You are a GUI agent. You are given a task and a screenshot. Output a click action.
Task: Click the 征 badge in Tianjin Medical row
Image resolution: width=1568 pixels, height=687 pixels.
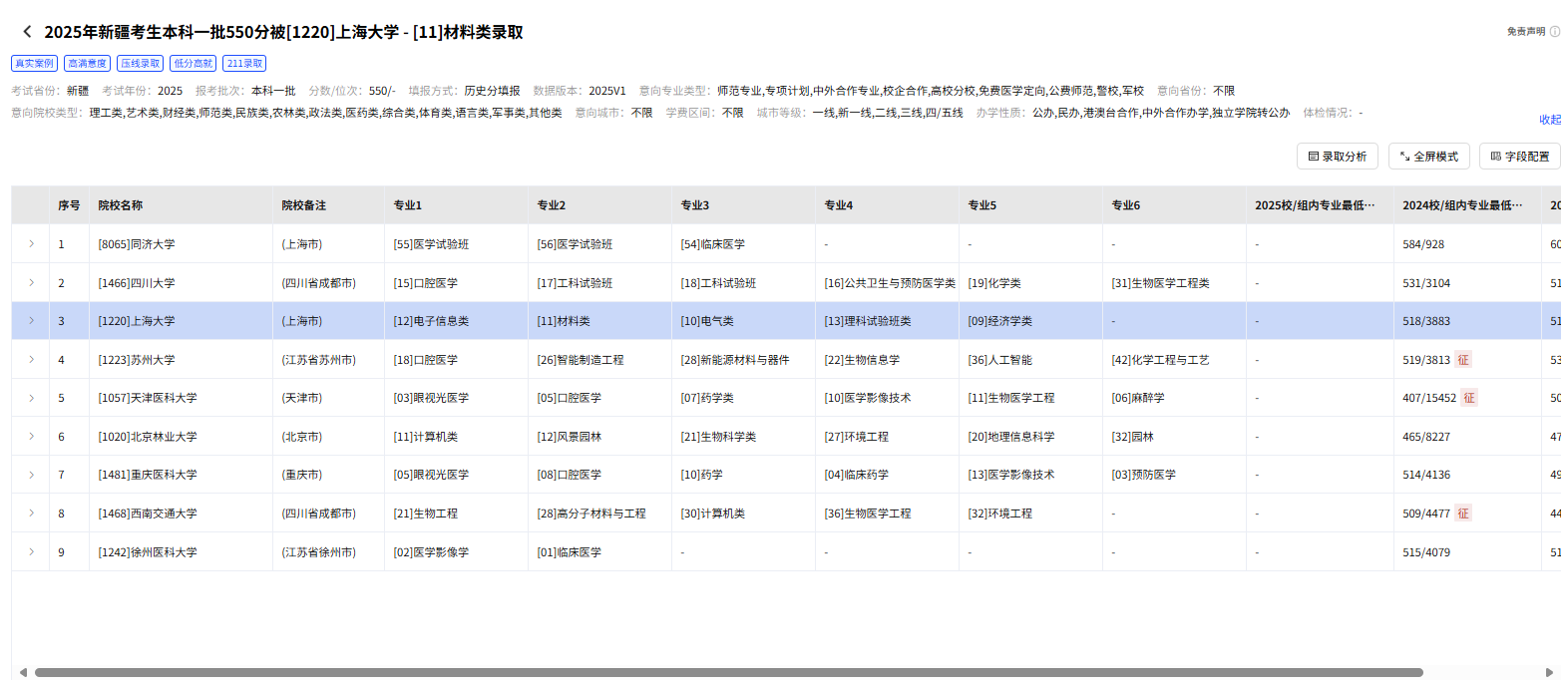(x=1469, y=398)
